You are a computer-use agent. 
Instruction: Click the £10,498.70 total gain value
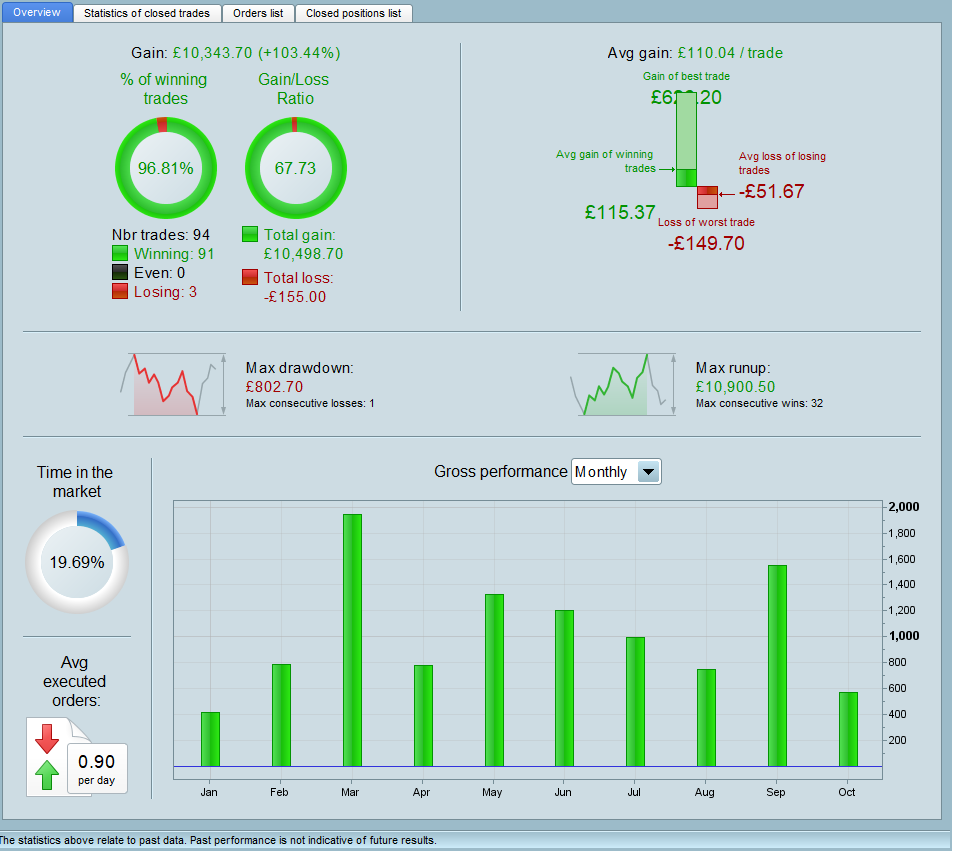[x=304, y=254]
